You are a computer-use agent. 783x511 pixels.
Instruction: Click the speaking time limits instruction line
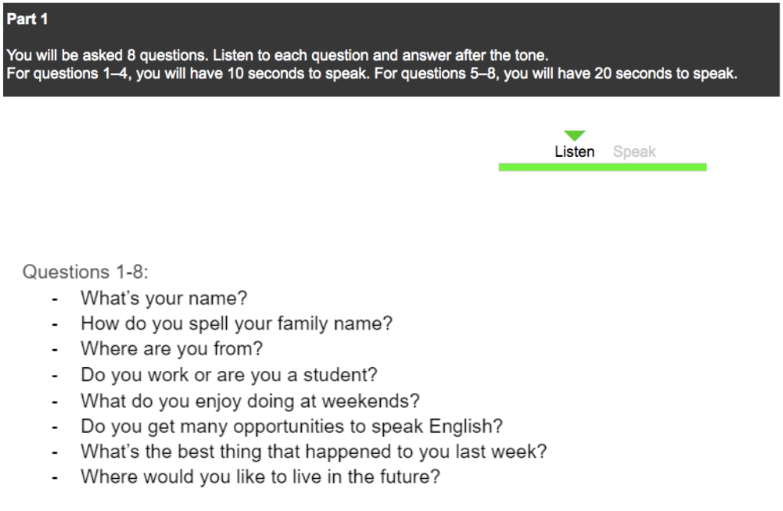coord(372,73)
